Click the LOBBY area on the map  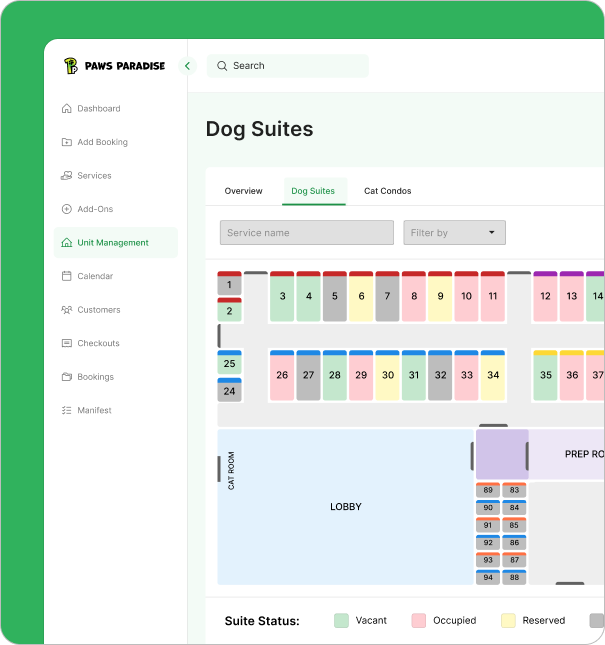click(345, 506)
